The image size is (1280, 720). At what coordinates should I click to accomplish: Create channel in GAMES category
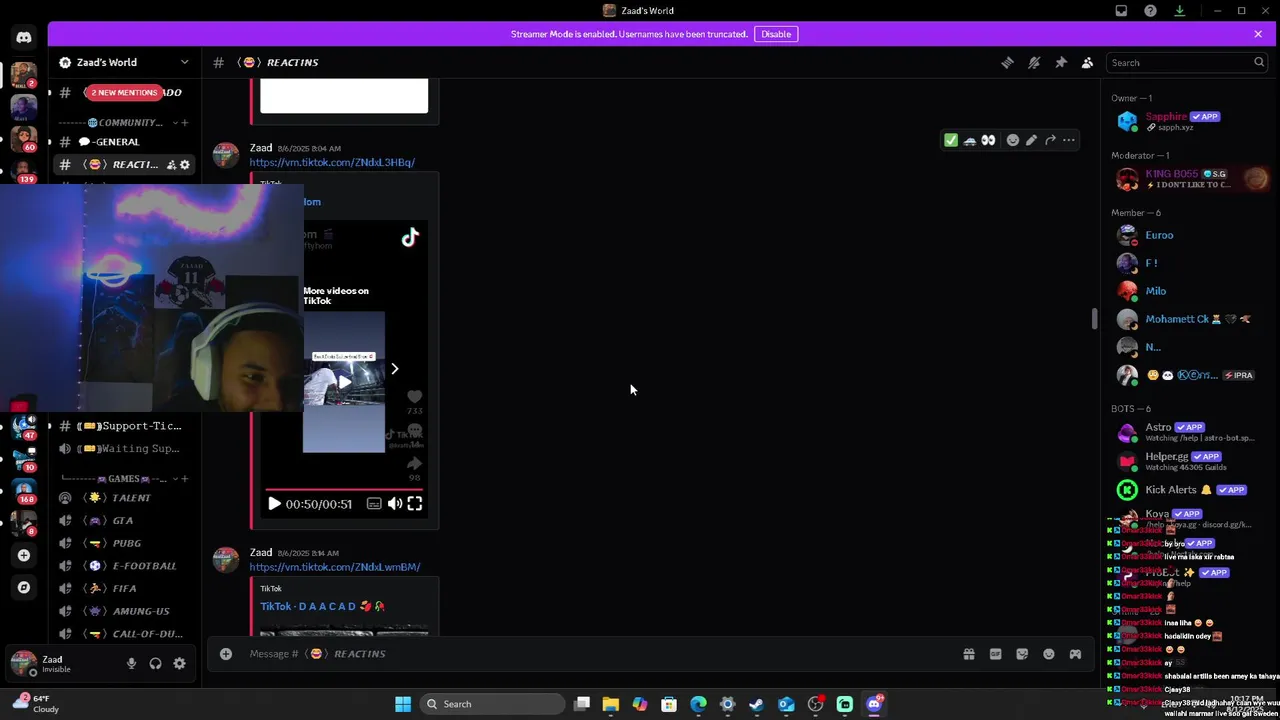pos(184,478)
